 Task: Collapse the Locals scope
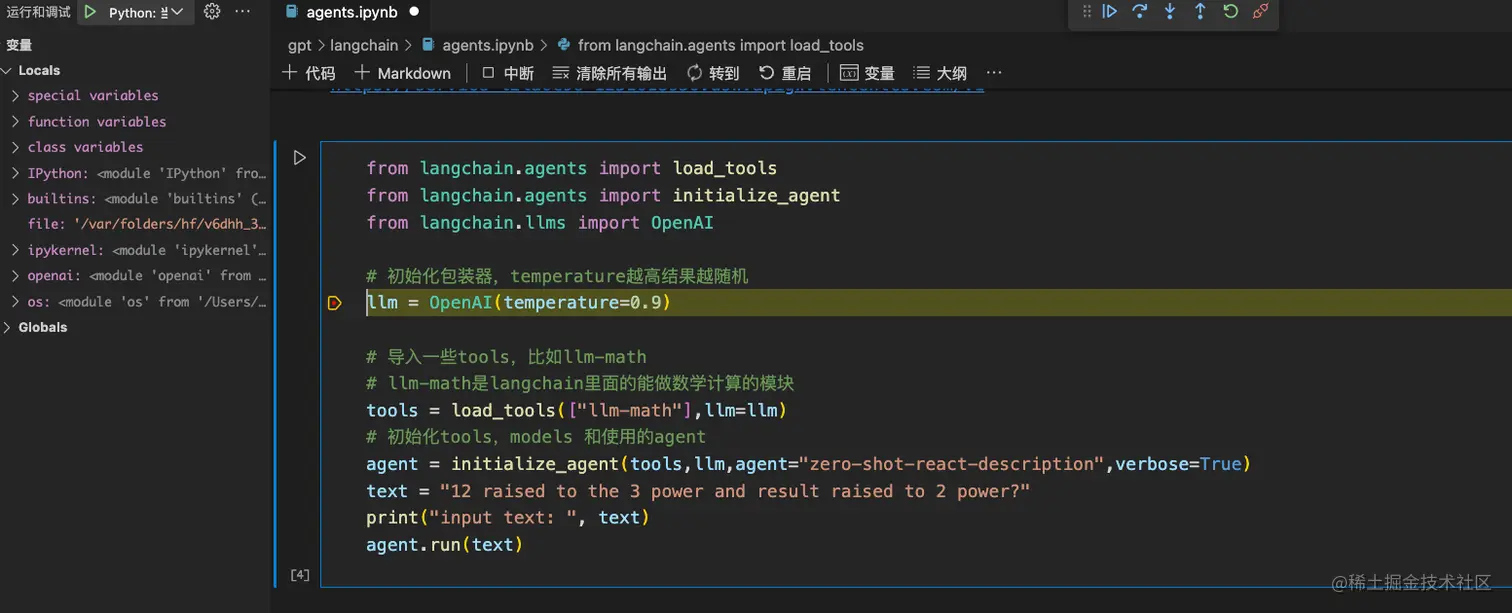[x=7, y=70]
